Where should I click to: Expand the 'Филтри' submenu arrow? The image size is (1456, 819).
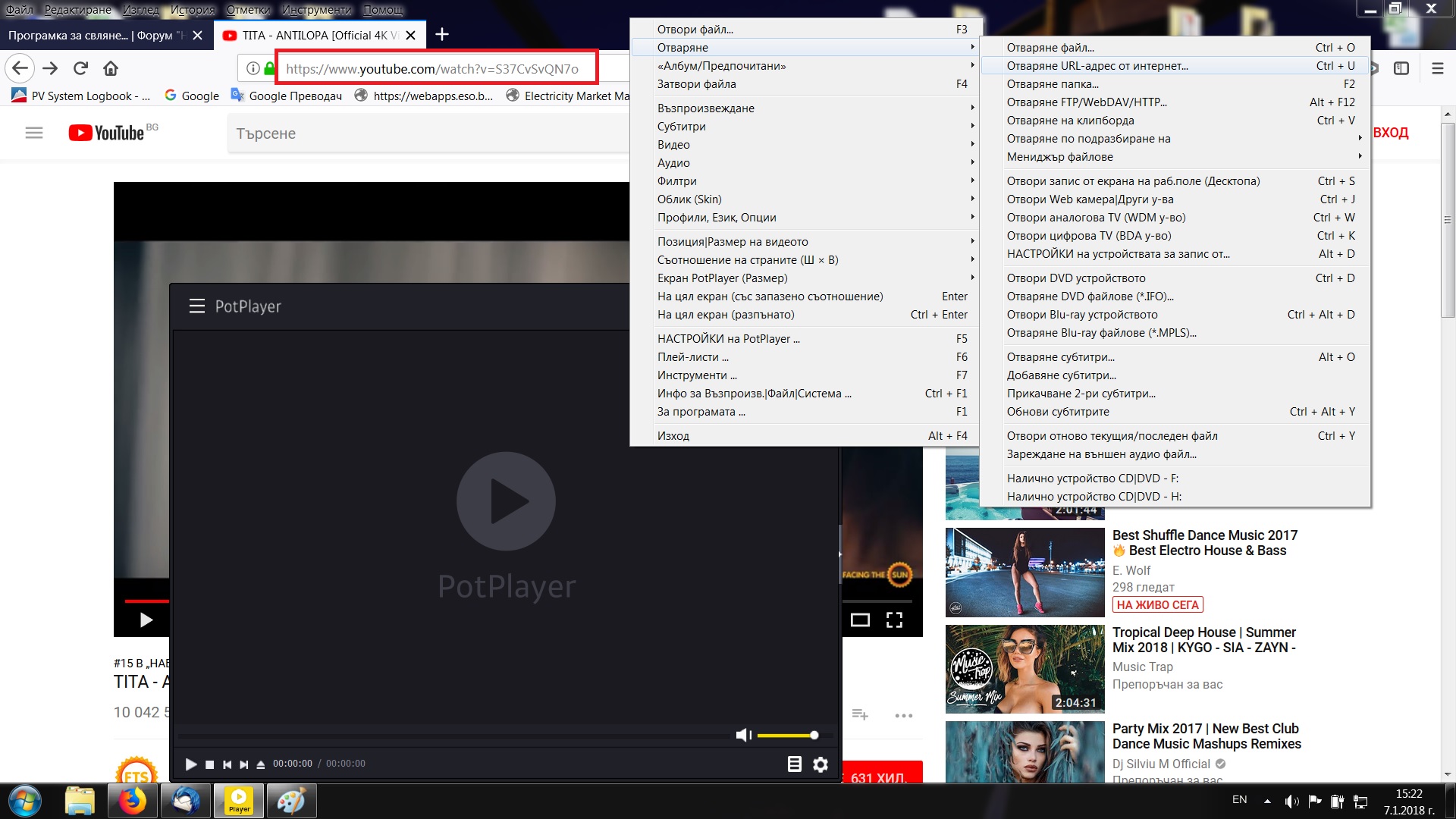971,181
